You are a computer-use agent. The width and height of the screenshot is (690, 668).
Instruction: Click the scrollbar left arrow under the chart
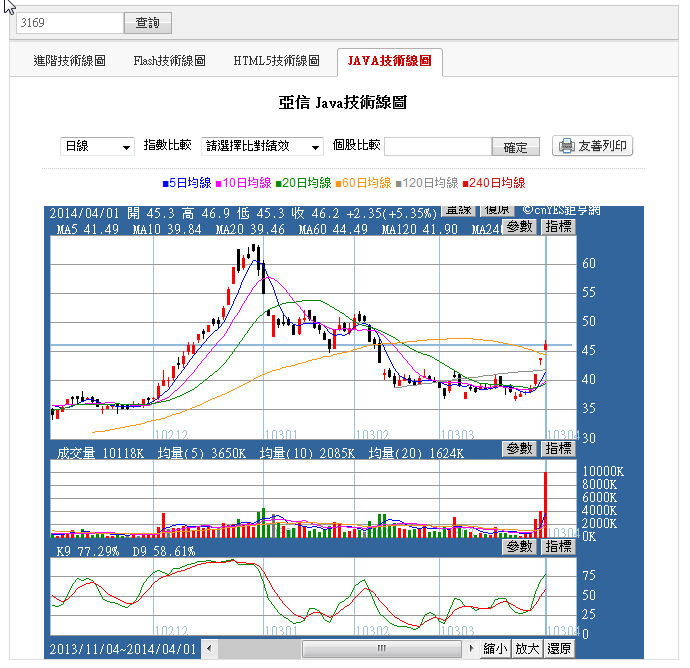(x=210, y=649)
